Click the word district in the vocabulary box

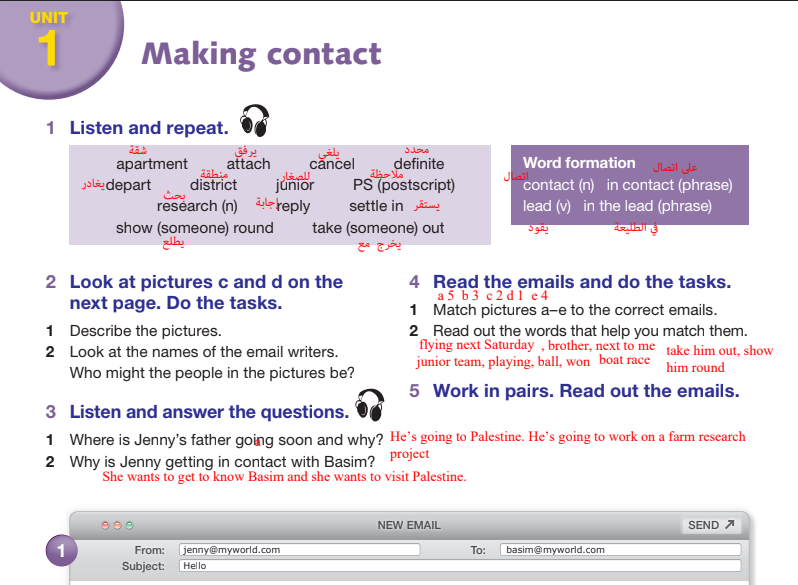point(213,185)
